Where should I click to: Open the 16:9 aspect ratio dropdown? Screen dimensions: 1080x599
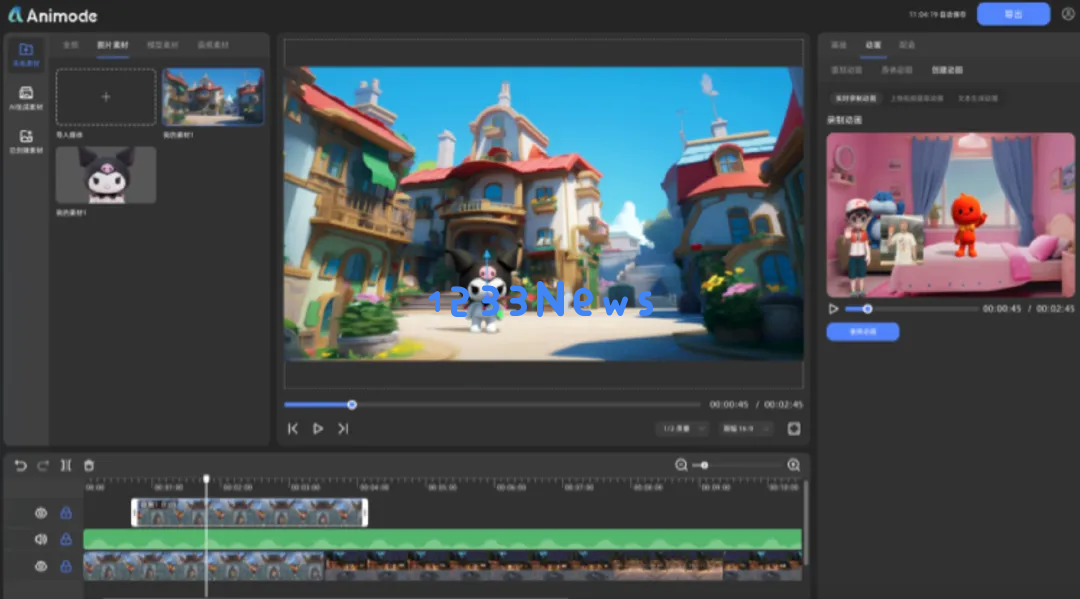(745, 428)
